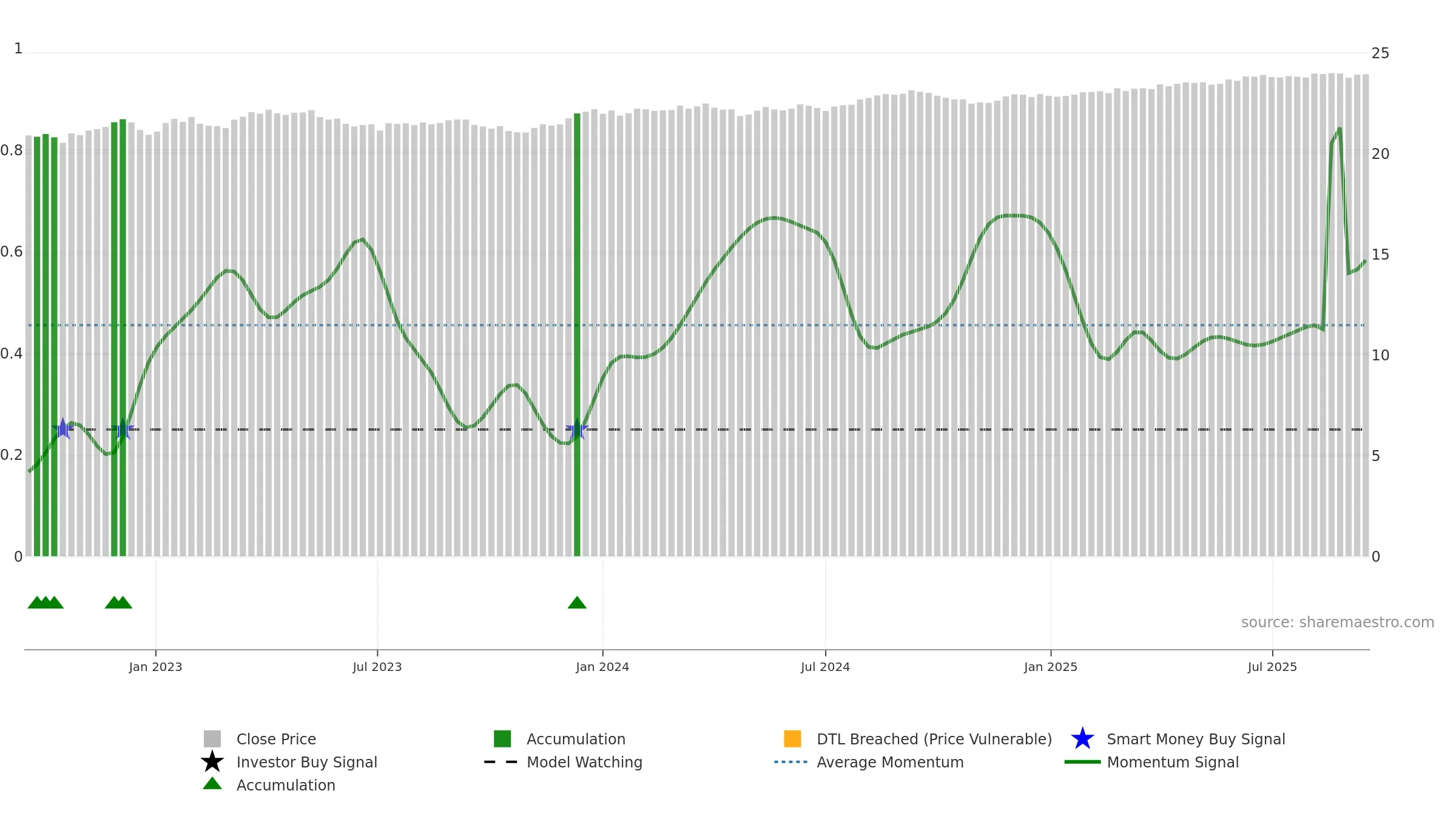Click the first accumulation triangle at chart start
This screenshot has width=1456, height=819.
point(37,602)
